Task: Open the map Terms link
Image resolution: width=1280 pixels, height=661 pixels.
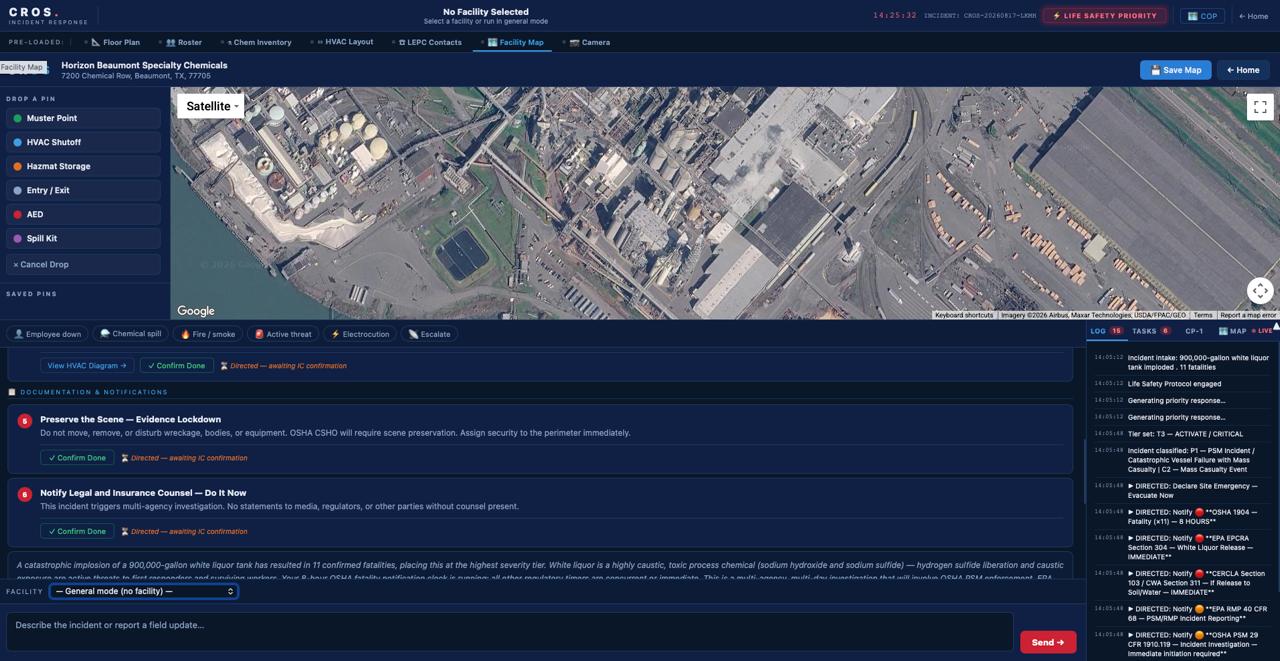Action: pyautogui.click(x=1203, y=315)
